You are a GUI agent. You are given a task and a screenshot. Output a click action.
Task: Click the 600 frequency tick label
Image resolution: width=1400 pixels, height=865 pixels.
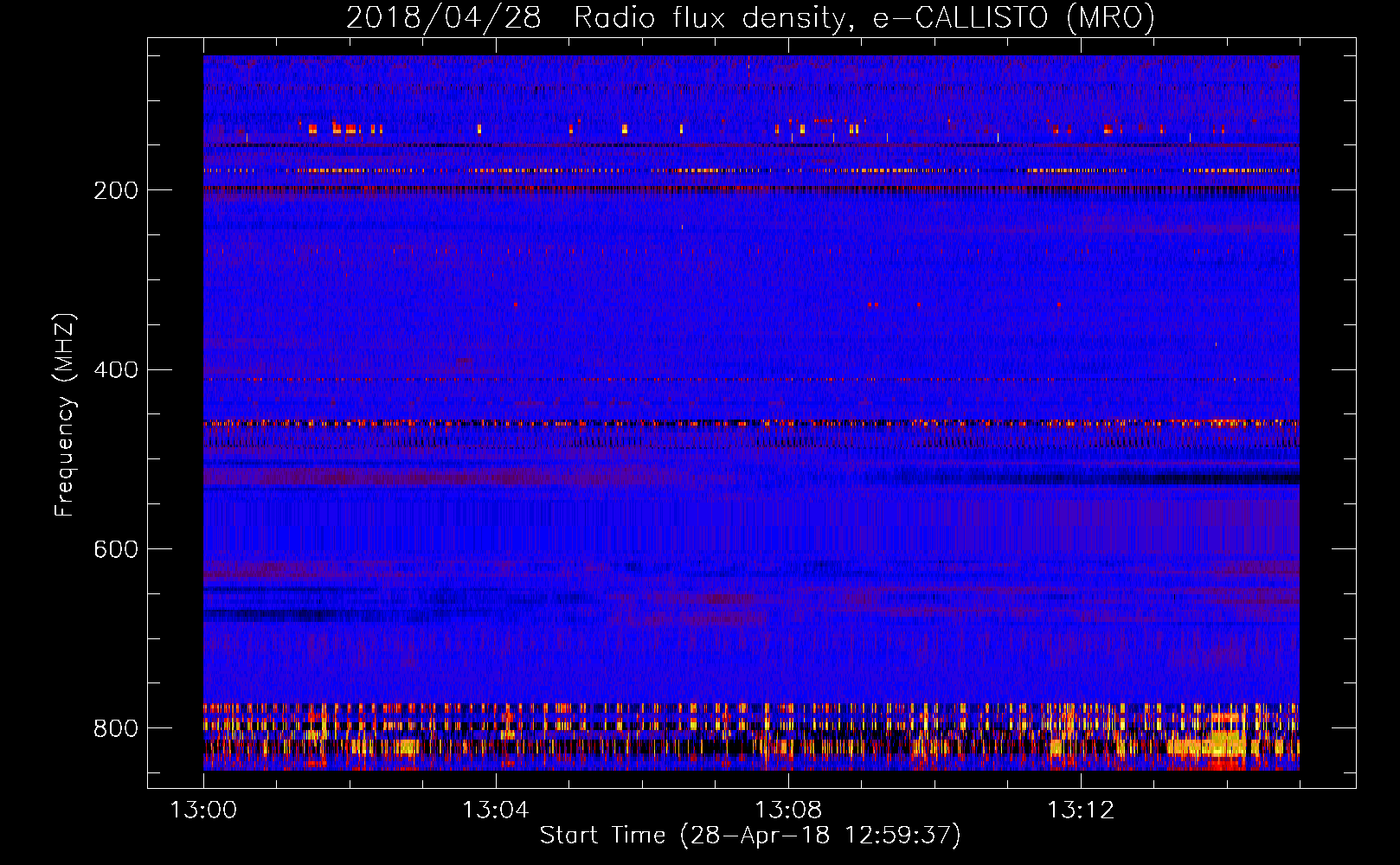(x=116, y=550)
